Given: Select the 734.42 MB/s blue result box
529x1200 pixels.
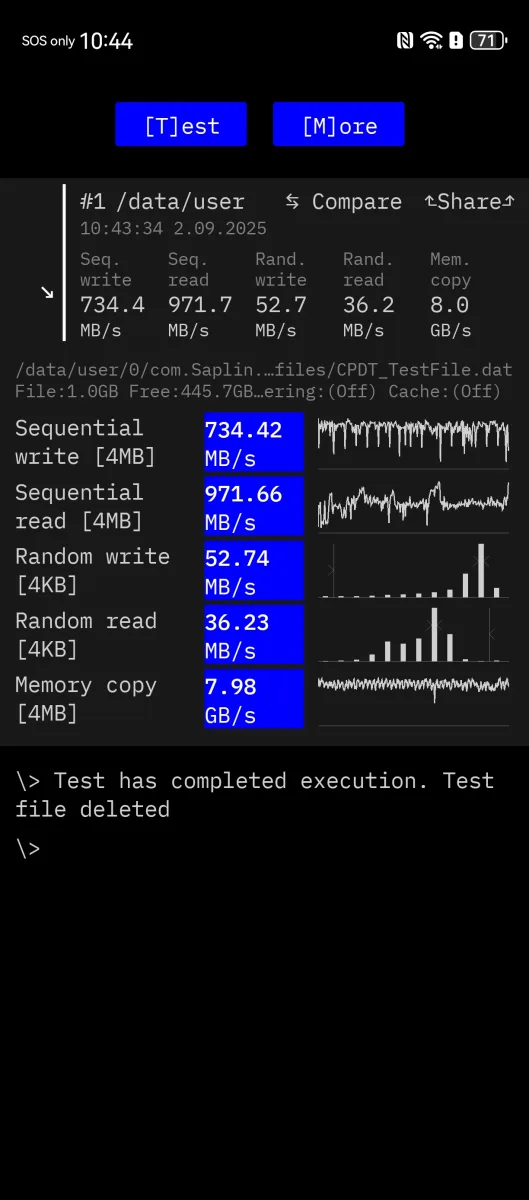Looking at the screenshot, I should tap(254, 442).
